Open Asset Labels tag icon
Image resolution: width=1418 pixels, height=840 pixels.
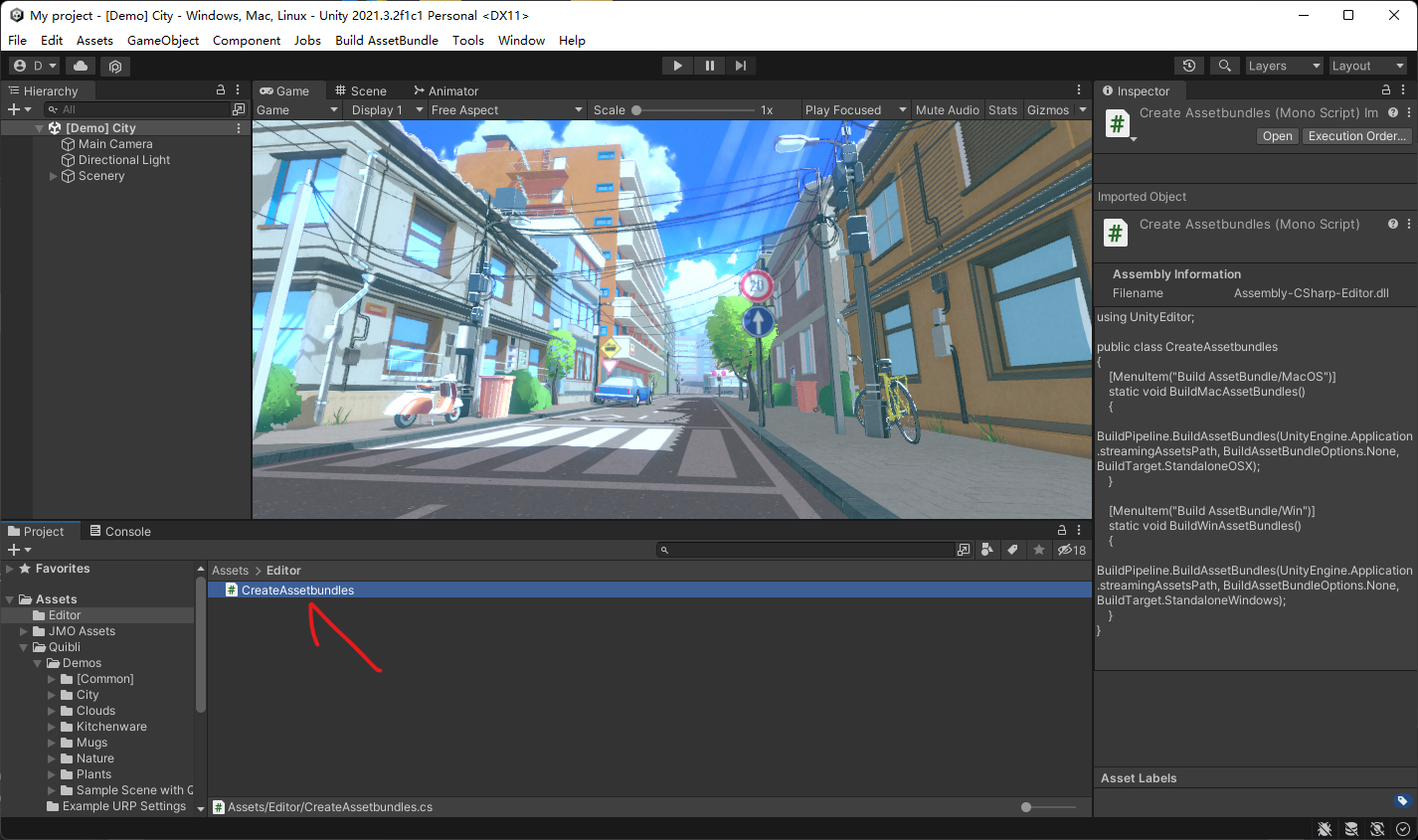pyautogui.click(x=1402, y=800)
